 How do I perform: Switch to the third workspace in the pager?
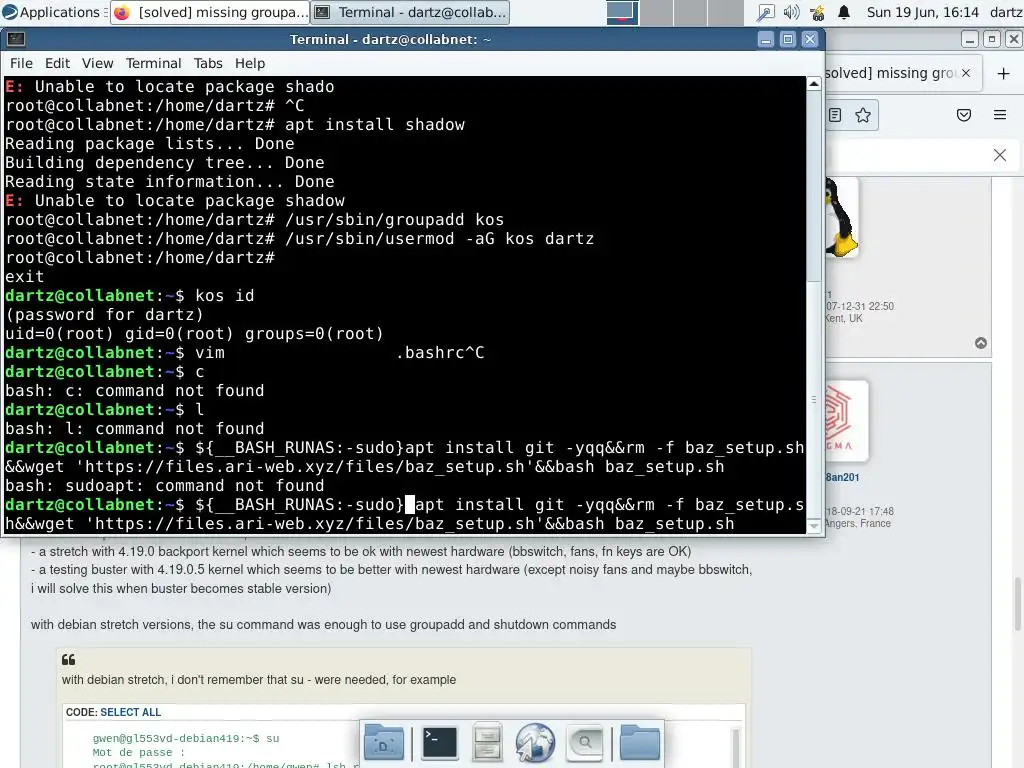[690, 12]
